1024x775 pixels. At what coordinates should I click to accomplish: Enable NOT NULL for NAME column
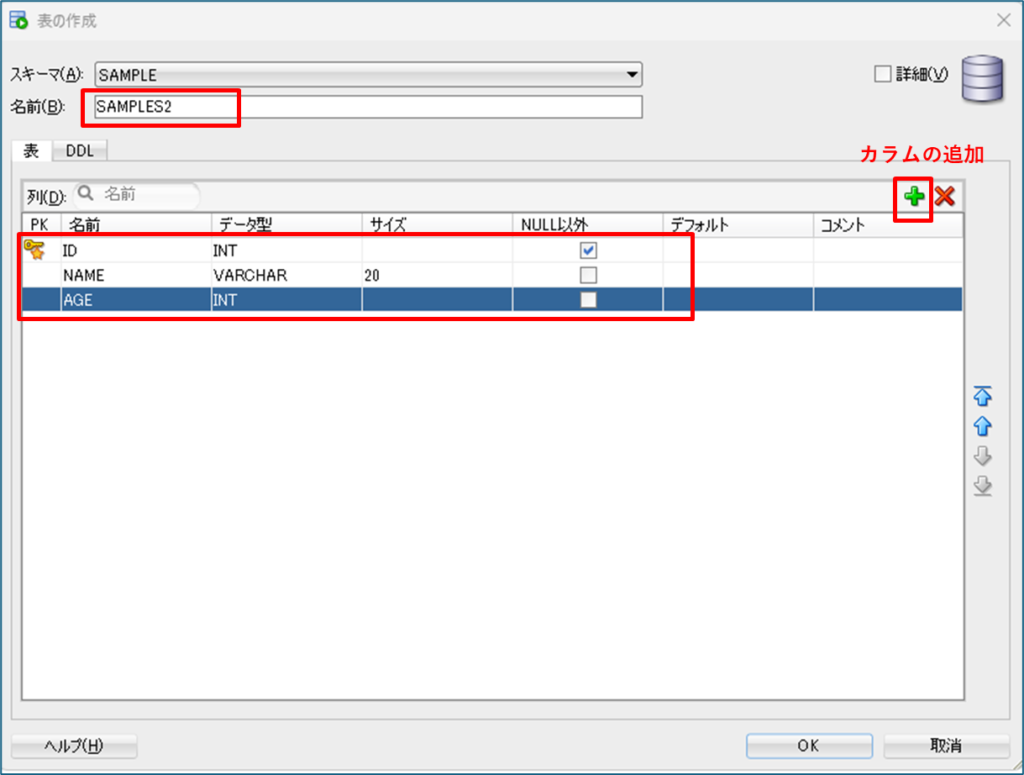[x=589, y=275]
